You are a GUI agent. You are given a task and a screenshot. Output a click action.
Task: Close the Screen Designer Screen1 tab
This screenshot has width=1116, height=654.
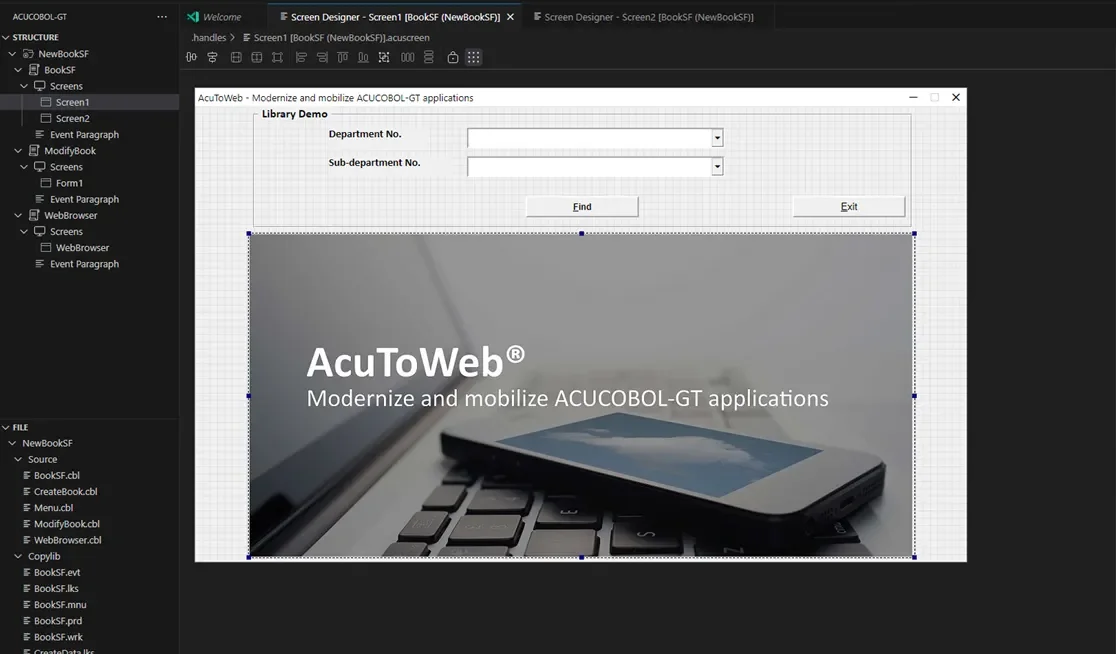(x=510, y=17)
